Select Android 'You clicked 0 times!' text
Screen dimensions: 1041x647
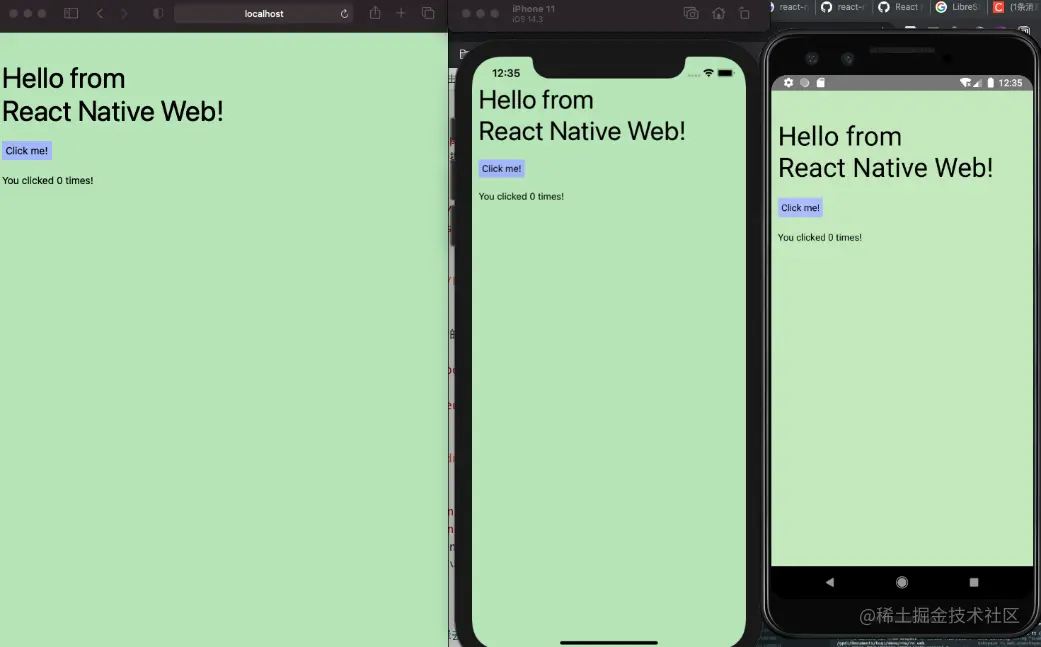click(820, 238)
